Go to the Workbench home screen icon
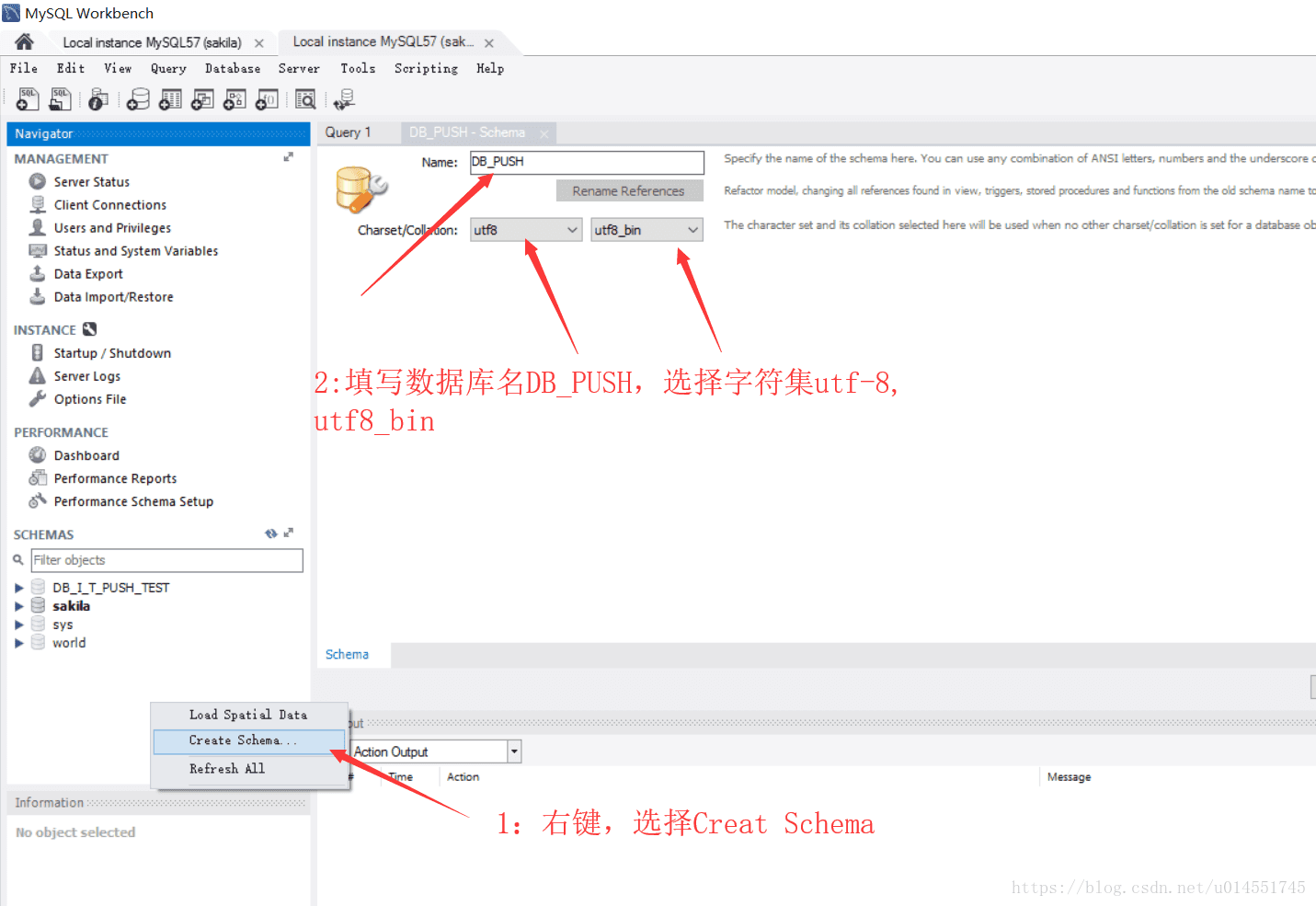 [25, 41]
